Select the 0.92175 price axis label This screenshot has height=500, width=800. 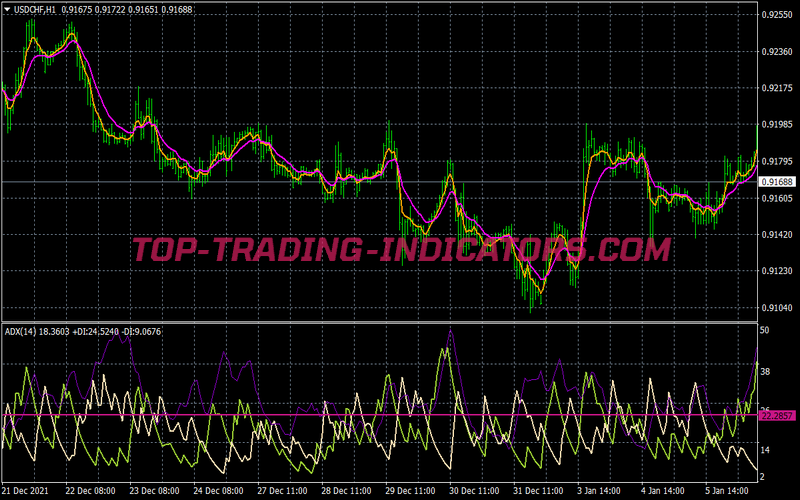(777, 88)
